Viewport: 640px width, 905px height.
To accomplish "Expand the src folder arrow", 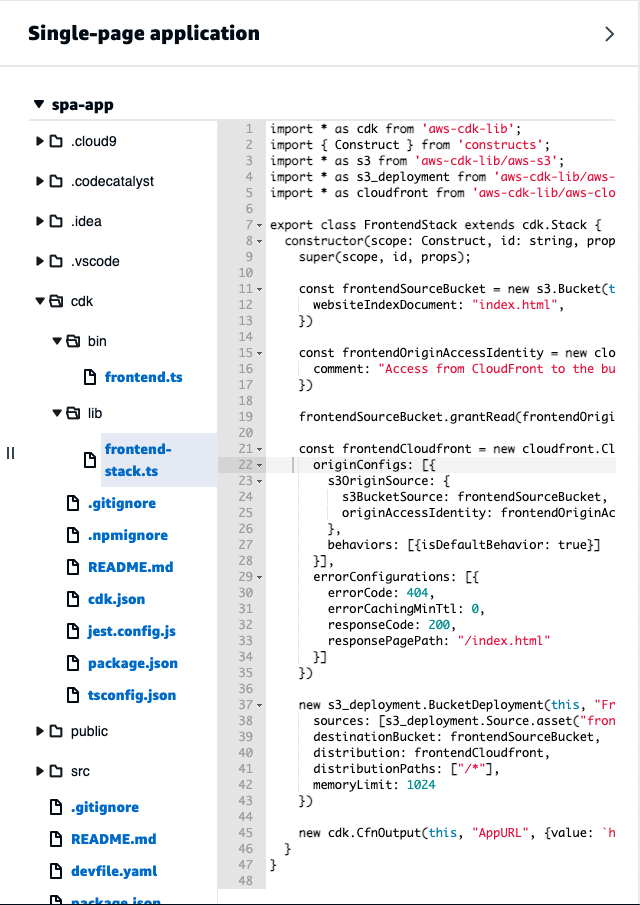I will coord(40,771).
